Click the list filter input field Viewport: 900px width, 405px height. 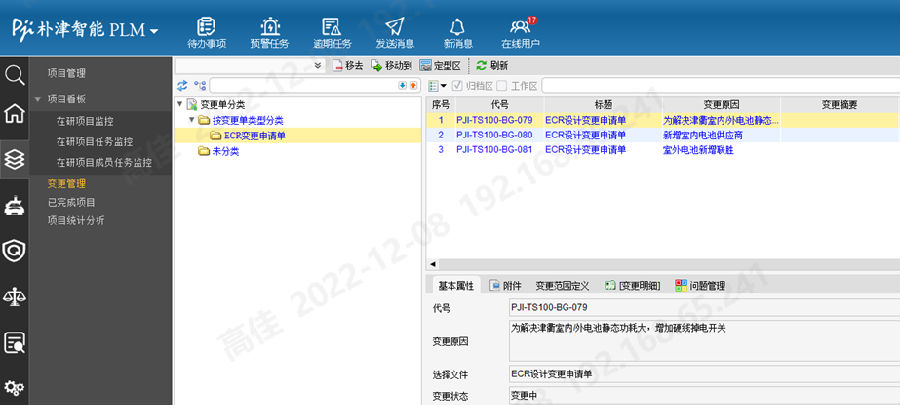pyautogui.click(x=720, y=85)
